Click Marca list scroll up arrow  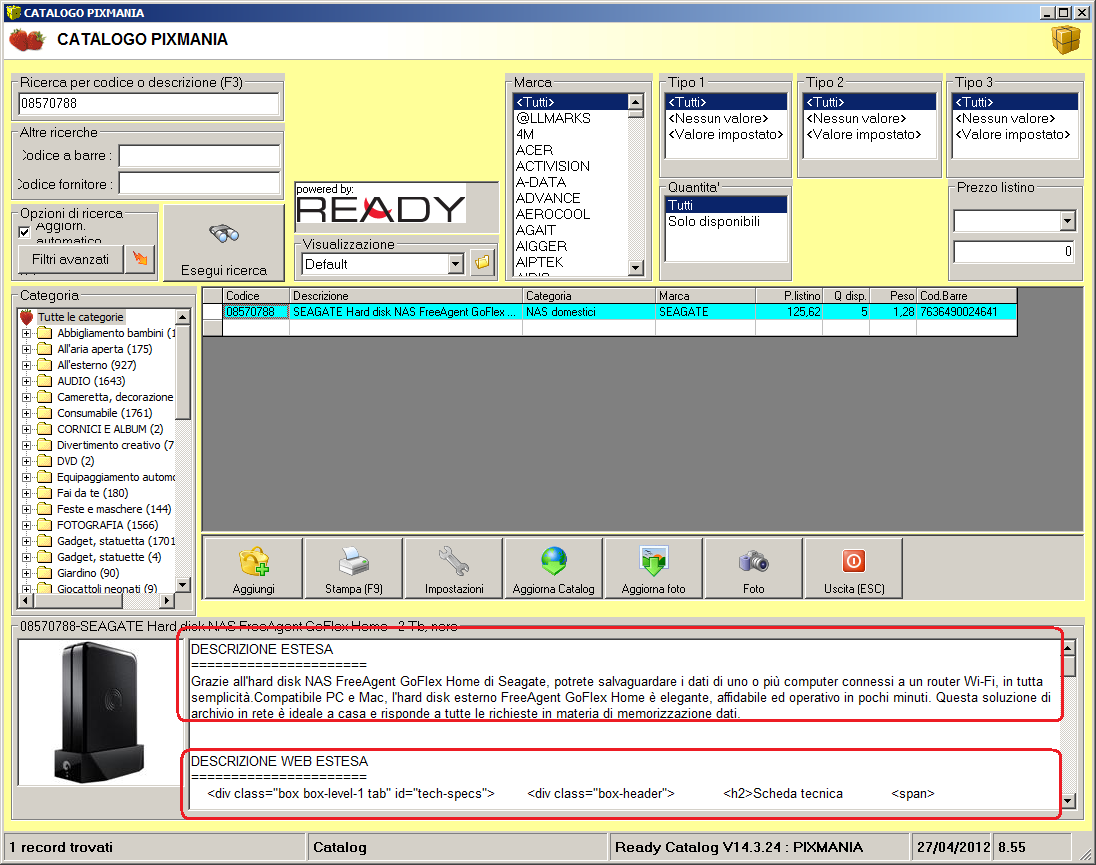(x=635, y=102)
